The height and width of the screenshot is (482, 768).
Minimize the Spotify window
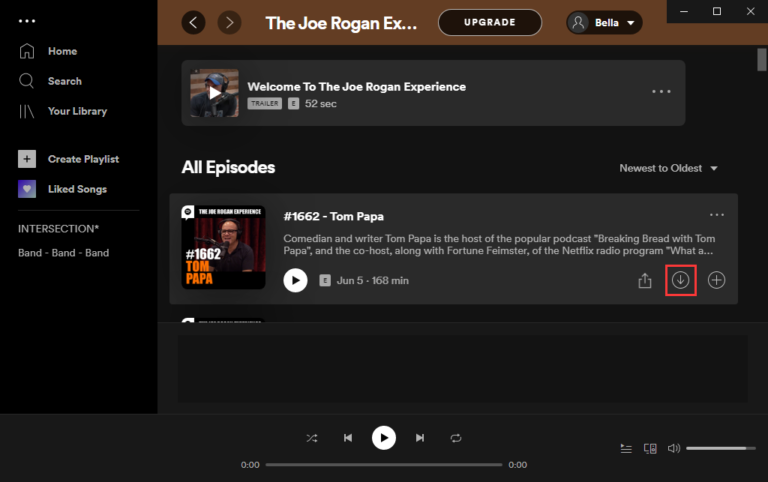tap(684, 11)
